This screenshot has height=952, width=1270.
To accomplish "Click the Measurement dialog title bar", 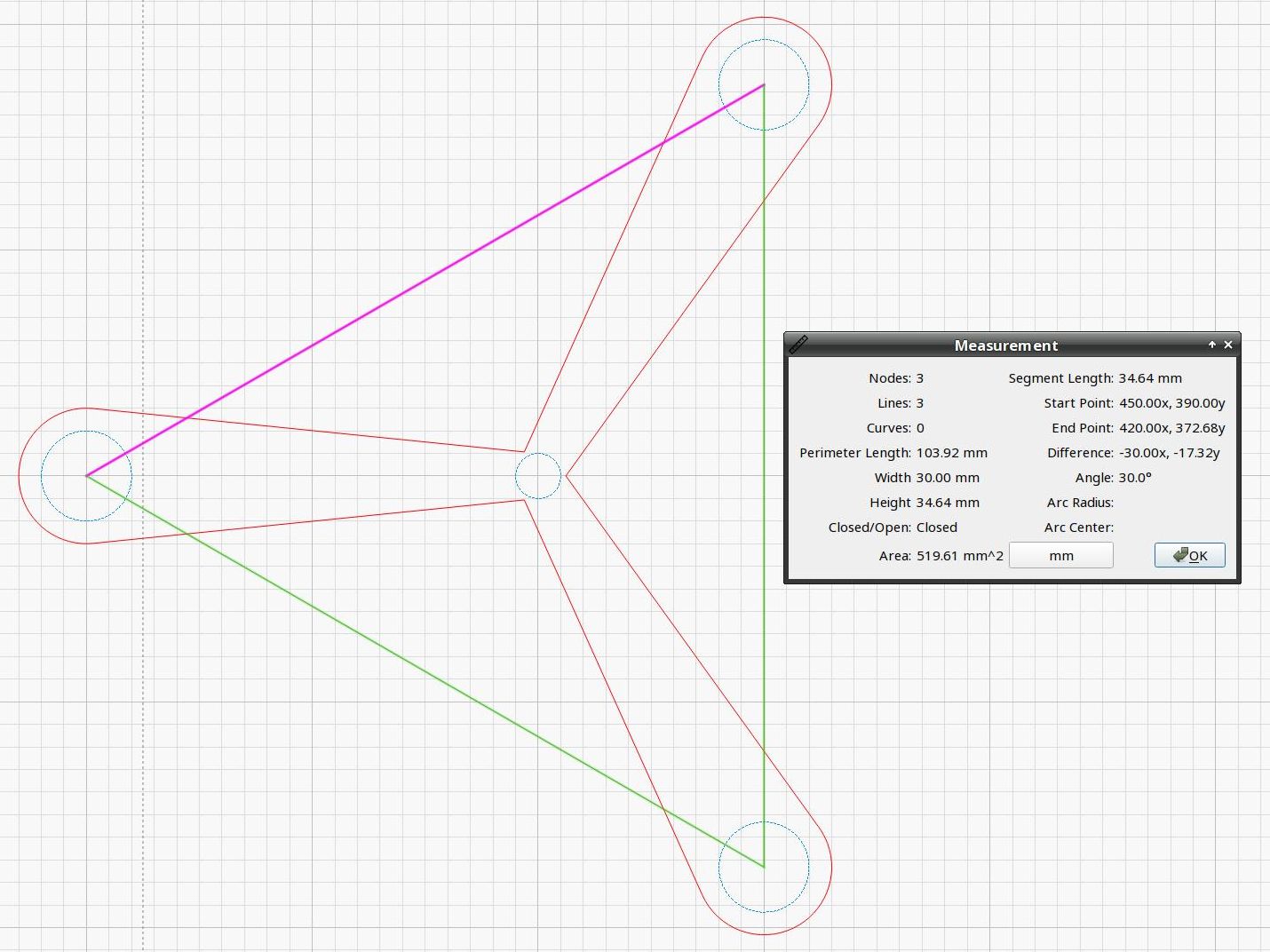I will coord(1005,345).
